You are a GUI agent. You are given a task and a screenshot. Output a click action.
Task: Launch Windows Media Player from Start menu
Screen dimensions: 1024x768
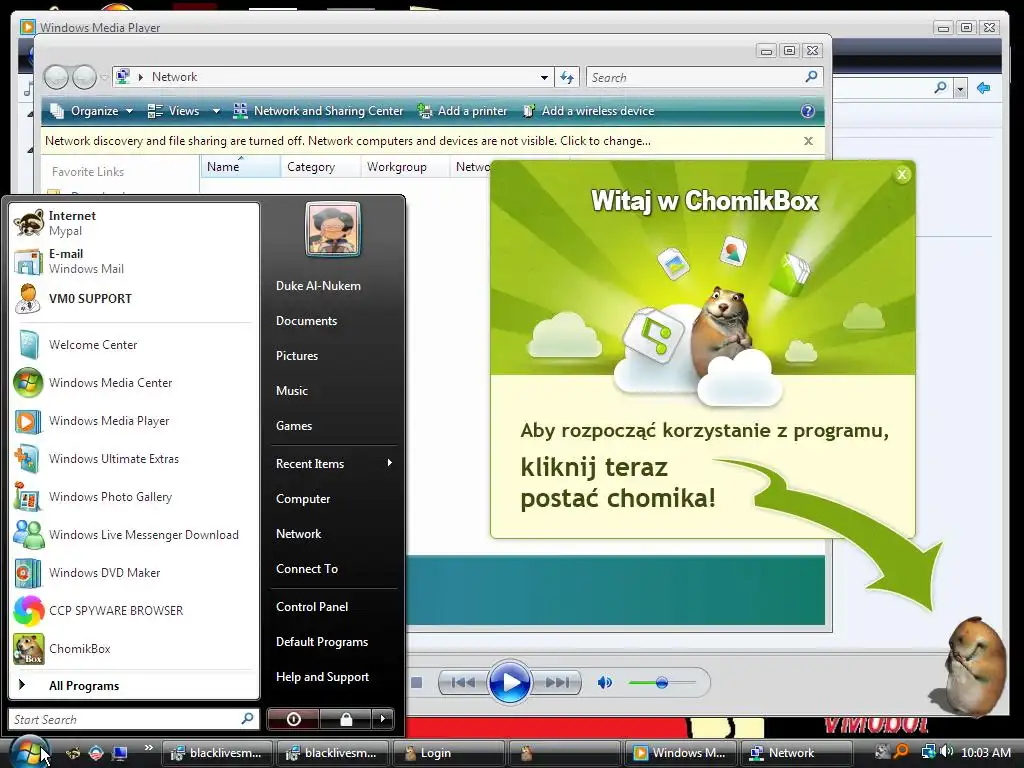click(133, 421)
